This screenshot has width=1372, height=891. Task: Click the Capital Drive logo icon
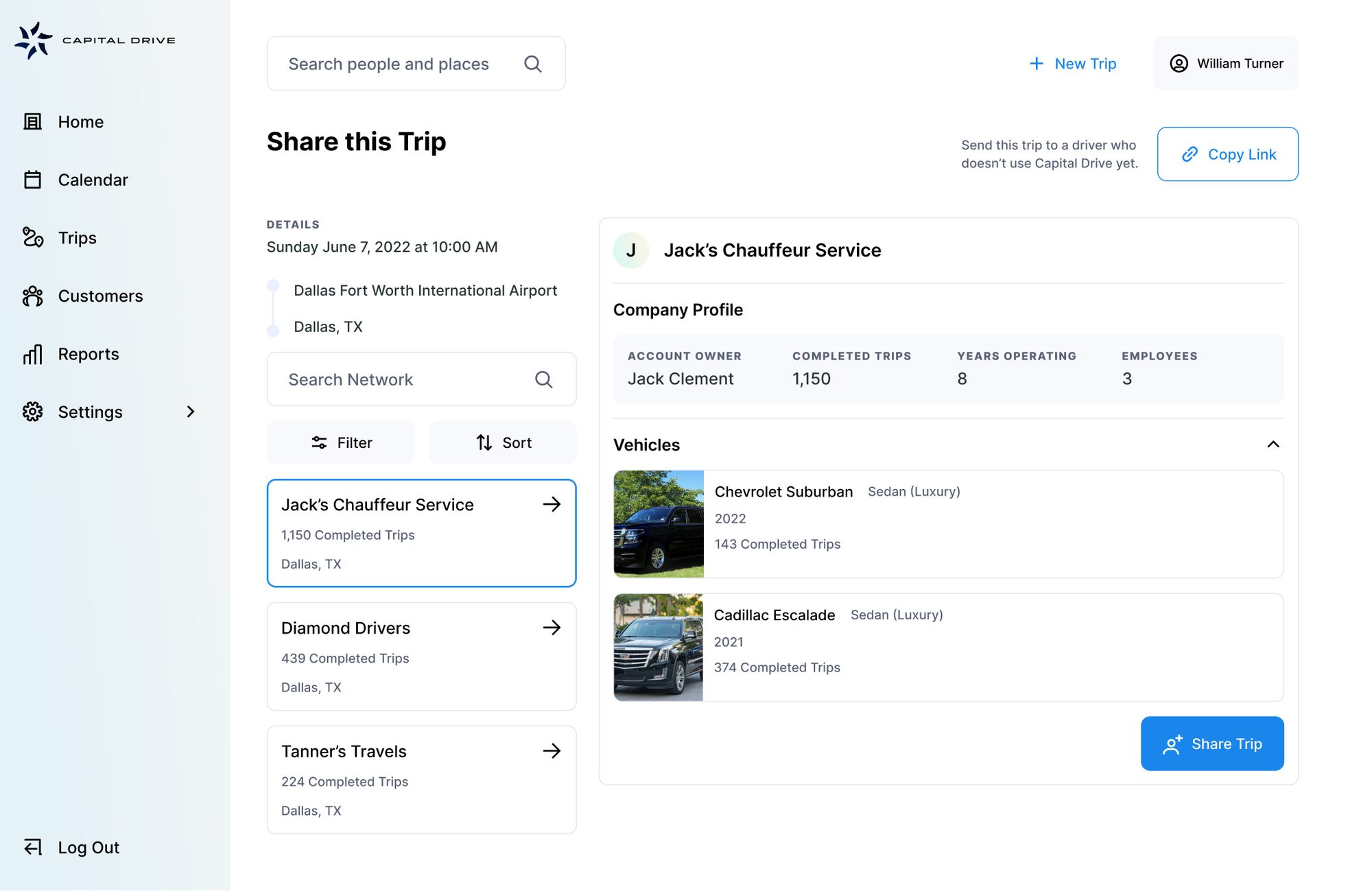pos(33,40)
